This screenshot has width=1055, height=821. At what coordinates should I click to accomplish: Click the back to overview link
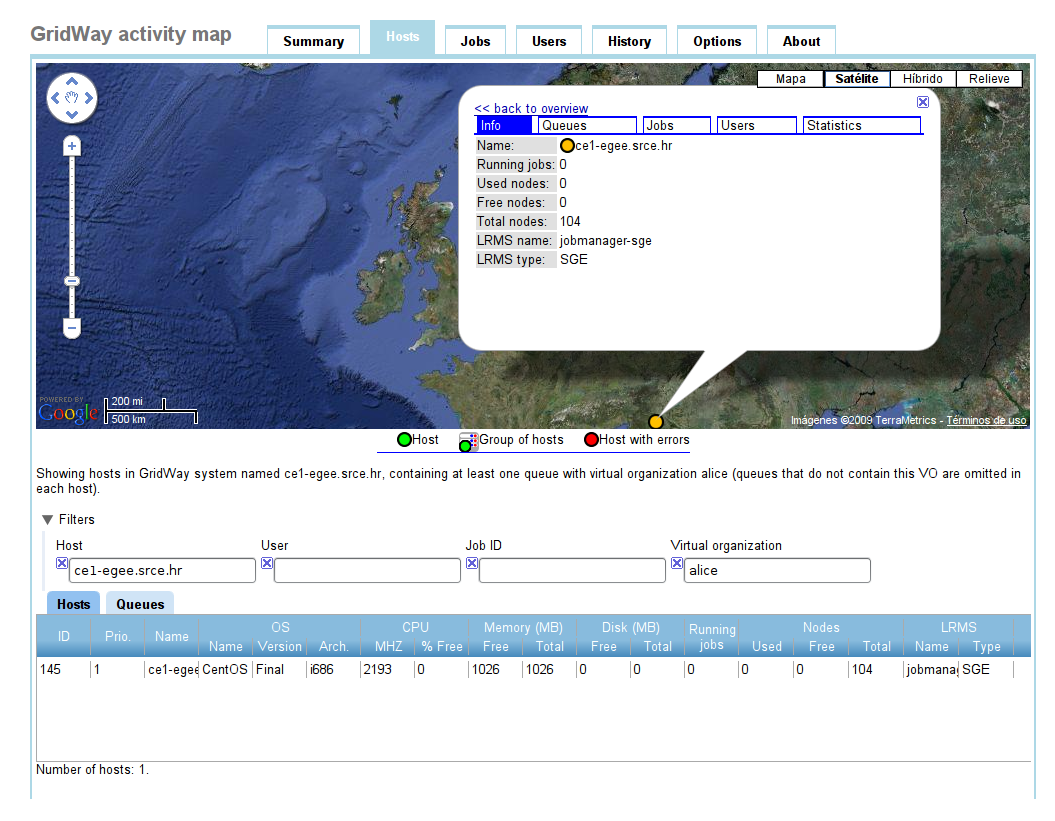(531, 108)
